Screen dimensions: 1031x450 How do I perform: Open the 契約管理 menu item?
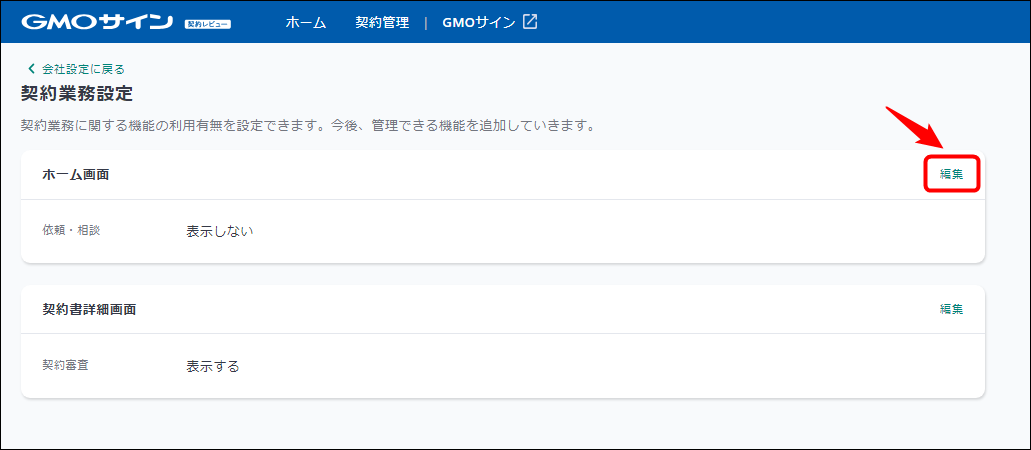(382, 22)
